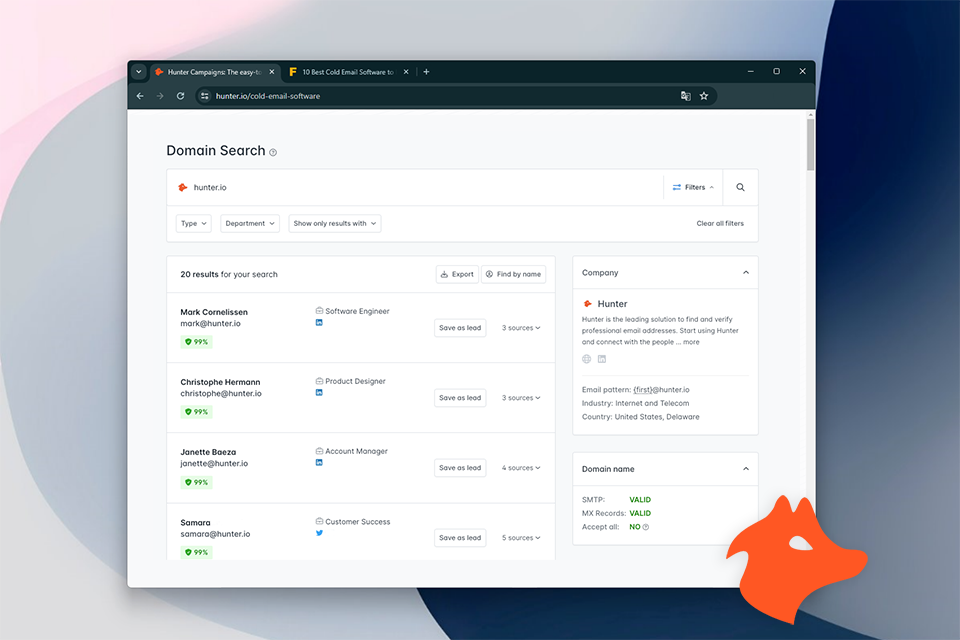Expand Samara's 5 sources
The width and height of the screenshot is (960, 640).
521,538
